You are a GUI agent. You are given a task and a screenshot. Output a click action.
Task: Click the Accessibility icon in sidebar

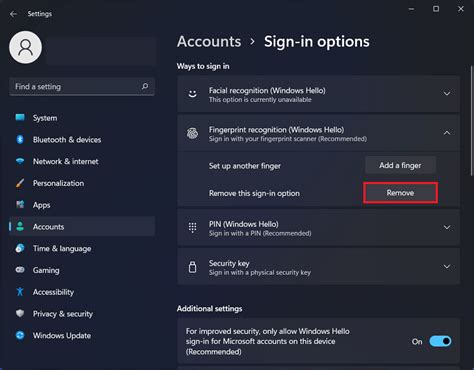[x=20, y=292]
